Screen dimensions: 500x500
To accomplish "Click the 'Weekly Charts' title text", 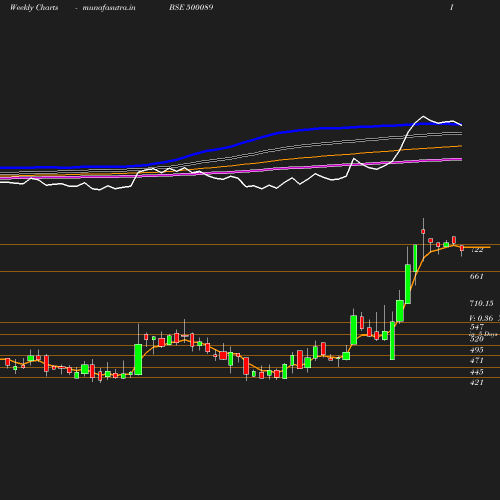I will click(x=34, y=7).
